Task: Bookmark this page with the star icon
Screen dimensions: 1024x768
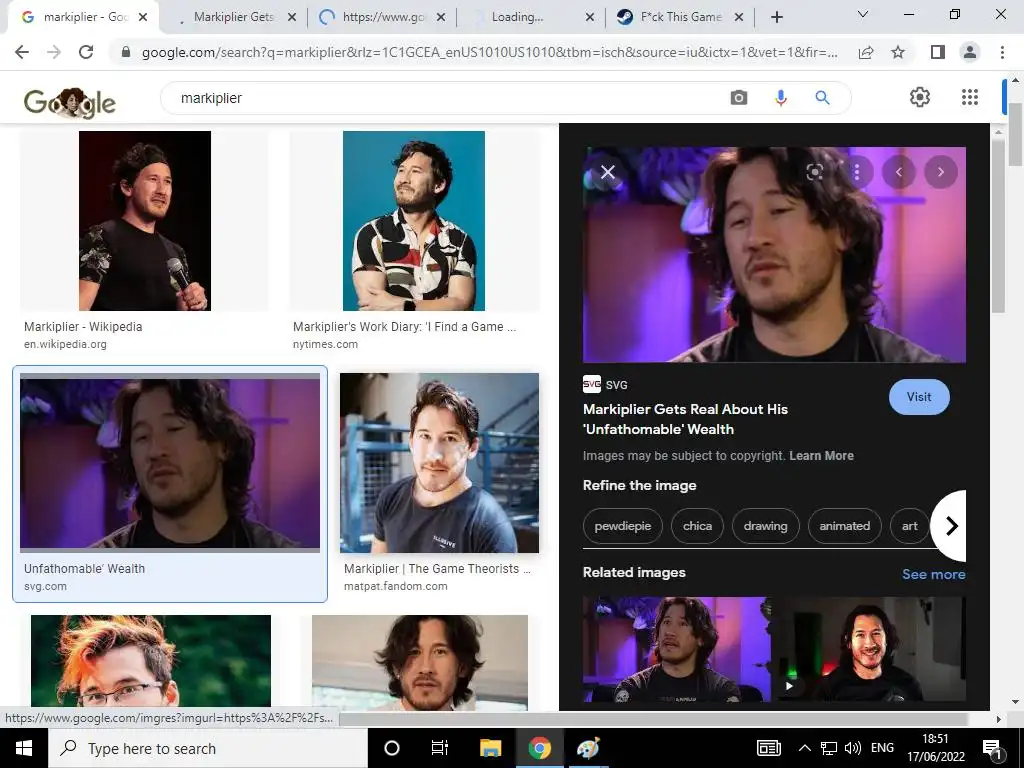Action: click(x=898, y=52)
